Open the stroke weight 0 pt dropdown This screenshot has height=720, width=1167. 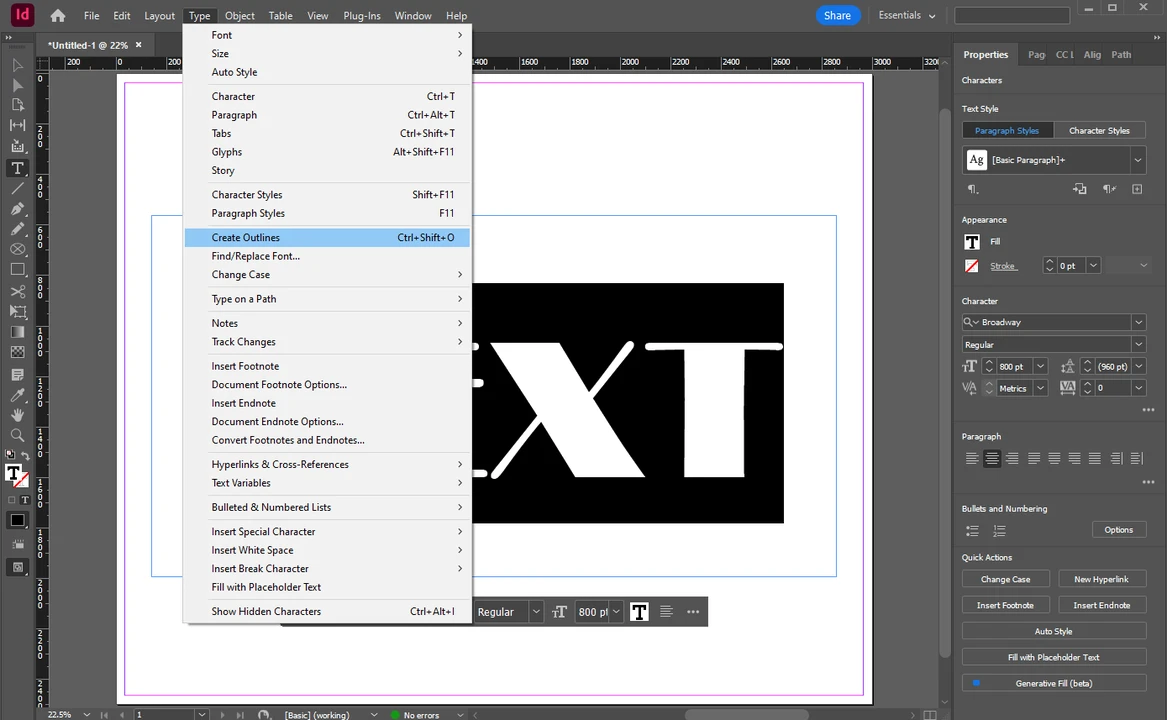coord(1093,266)
